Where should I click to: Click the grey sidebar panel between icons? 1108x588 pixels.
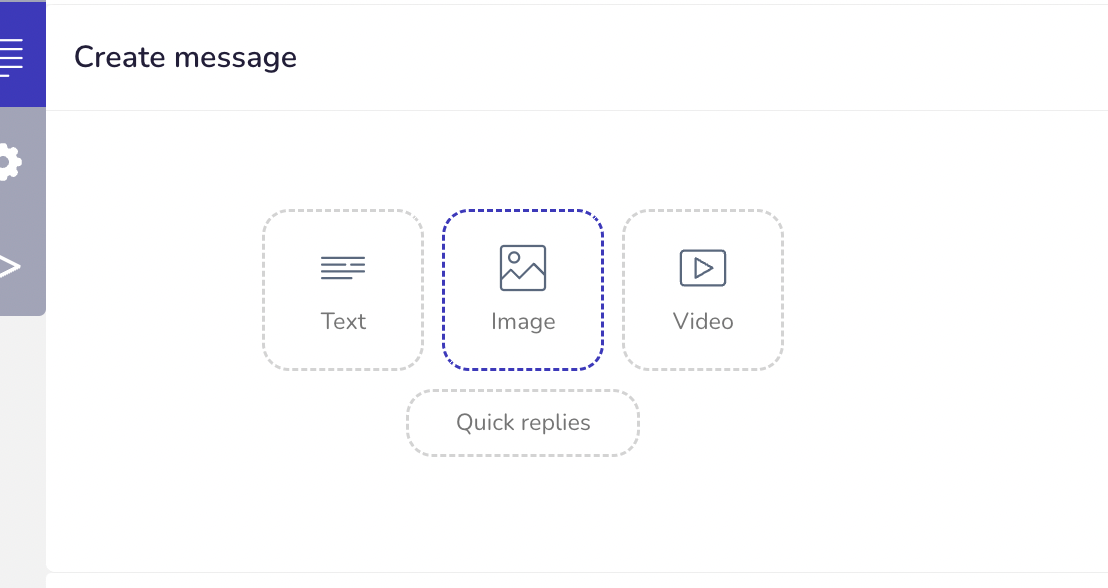23,214
